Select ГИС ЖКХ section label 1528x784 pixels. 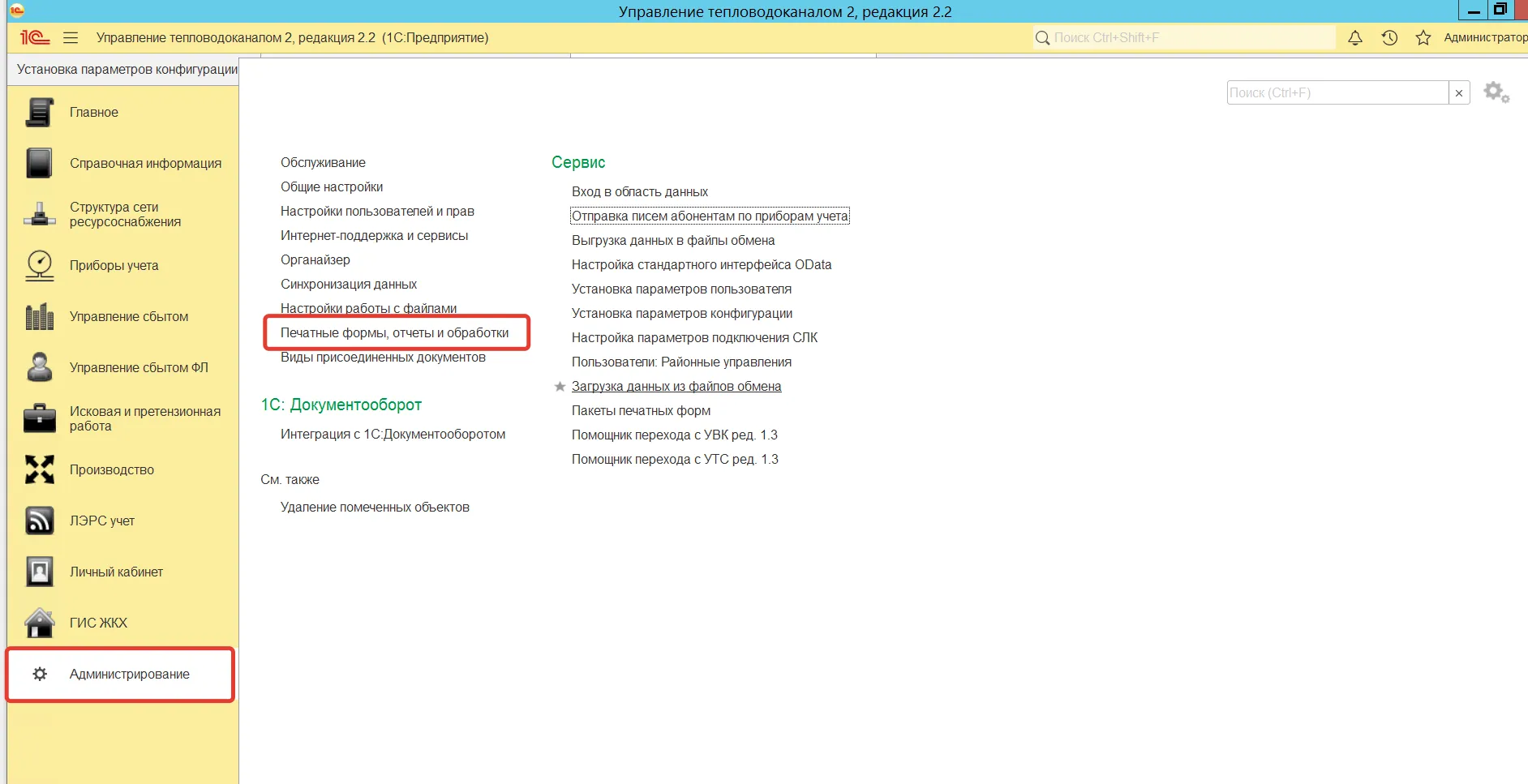[98, 623]
